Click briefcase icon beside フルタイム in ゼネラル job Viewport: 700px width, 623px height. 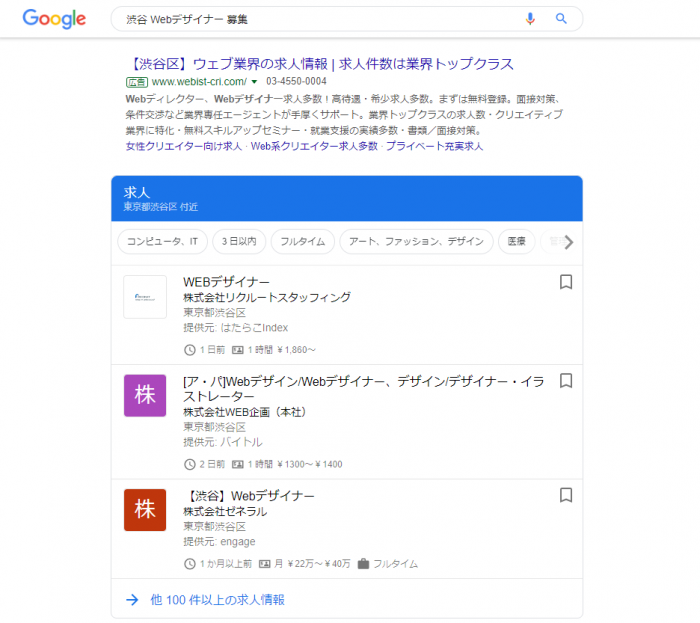pos(363,564)
